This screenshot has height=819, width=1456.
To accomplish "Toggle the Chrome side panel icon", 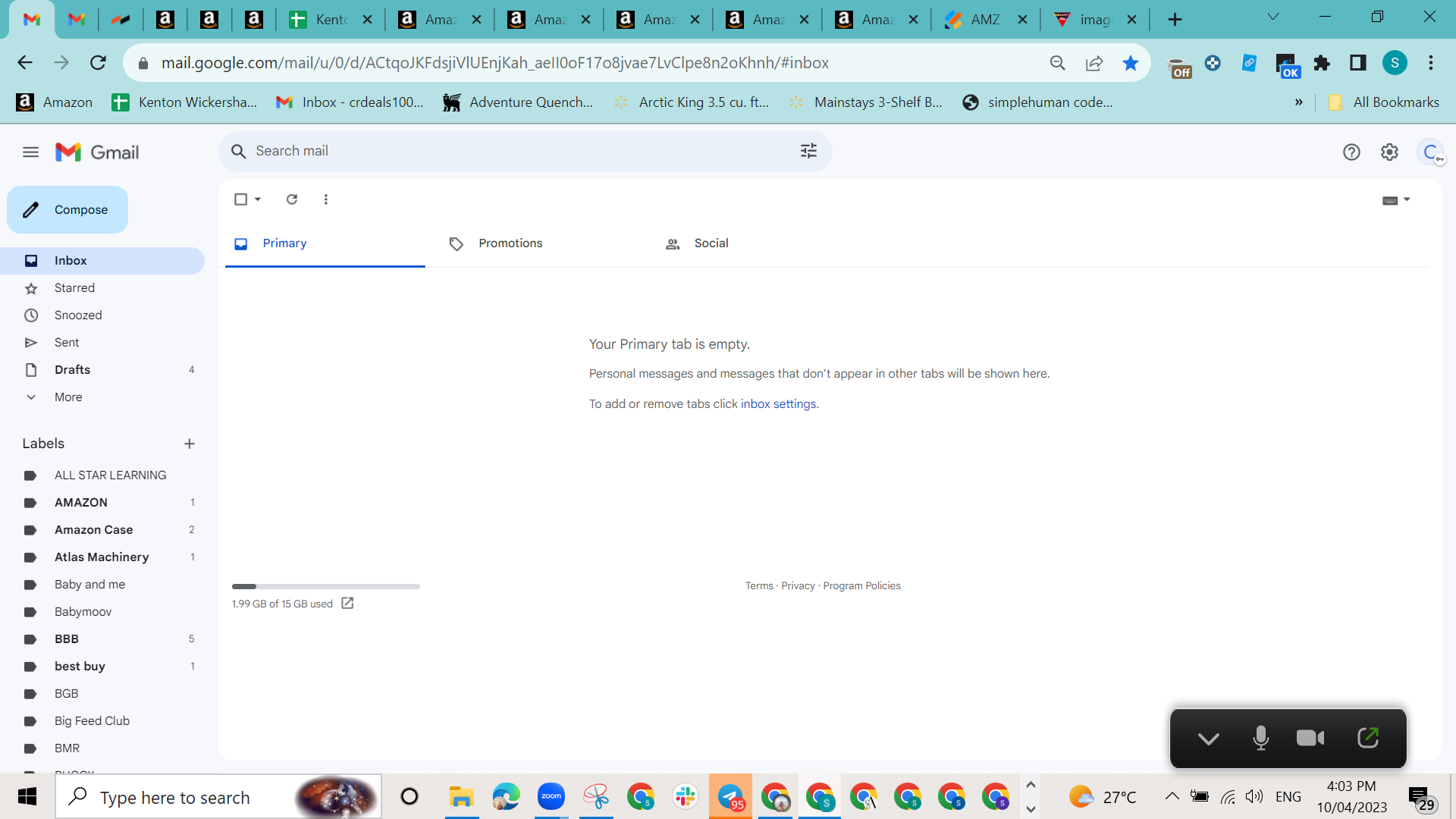I will [1358, 63].
